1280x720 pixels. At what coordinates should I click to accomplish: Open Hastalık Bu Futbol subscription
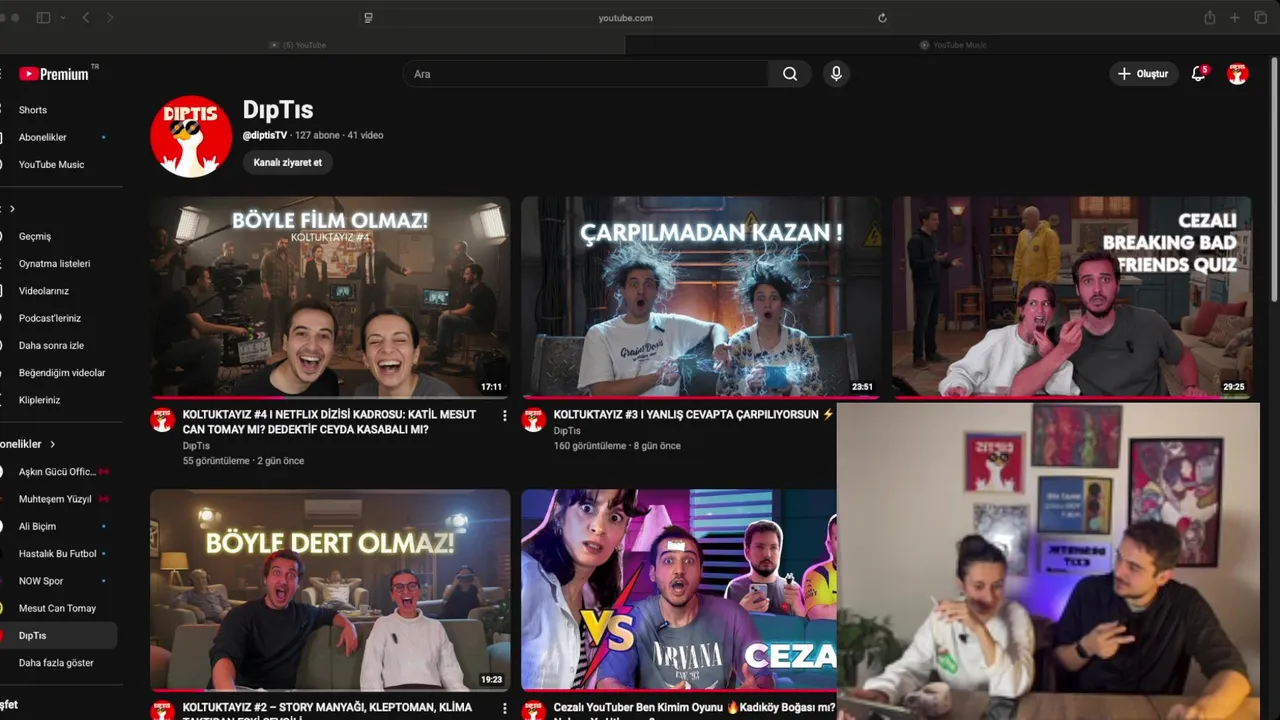(x=58, y=553)
